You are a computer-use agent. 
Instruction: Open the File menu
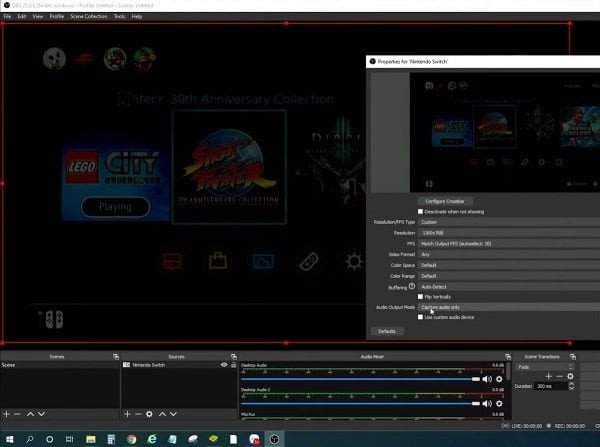(x=7, y=16)
